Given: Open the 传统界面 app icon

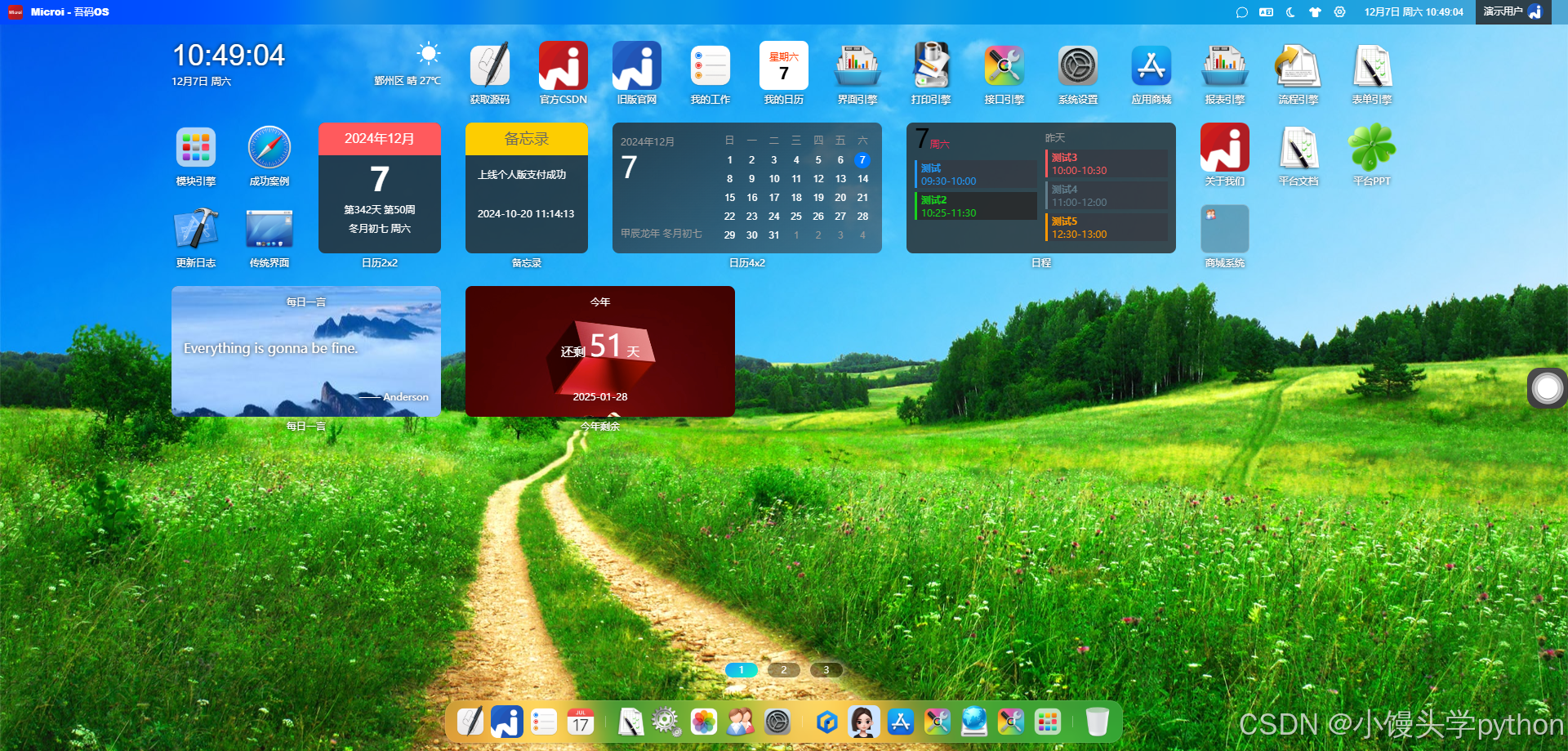Looking at the screenshot, I should (x=269, y=229).
